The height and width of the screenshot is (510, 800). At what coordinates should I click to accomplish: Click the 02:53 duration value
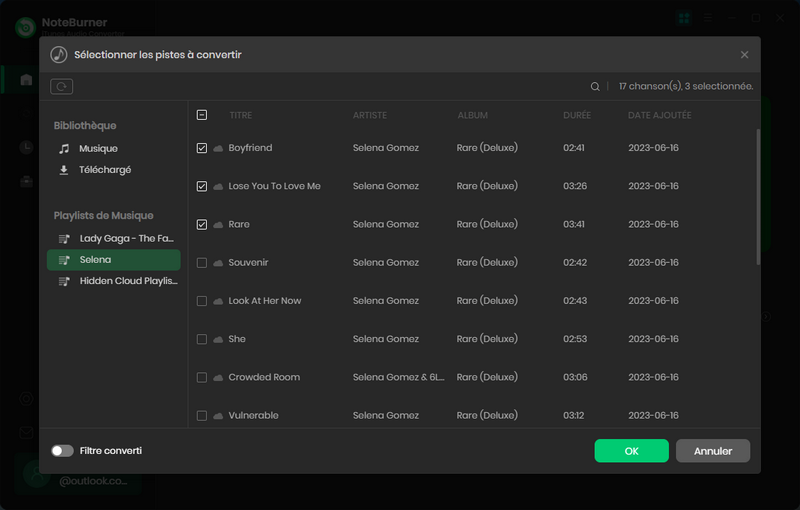point(575,339)
